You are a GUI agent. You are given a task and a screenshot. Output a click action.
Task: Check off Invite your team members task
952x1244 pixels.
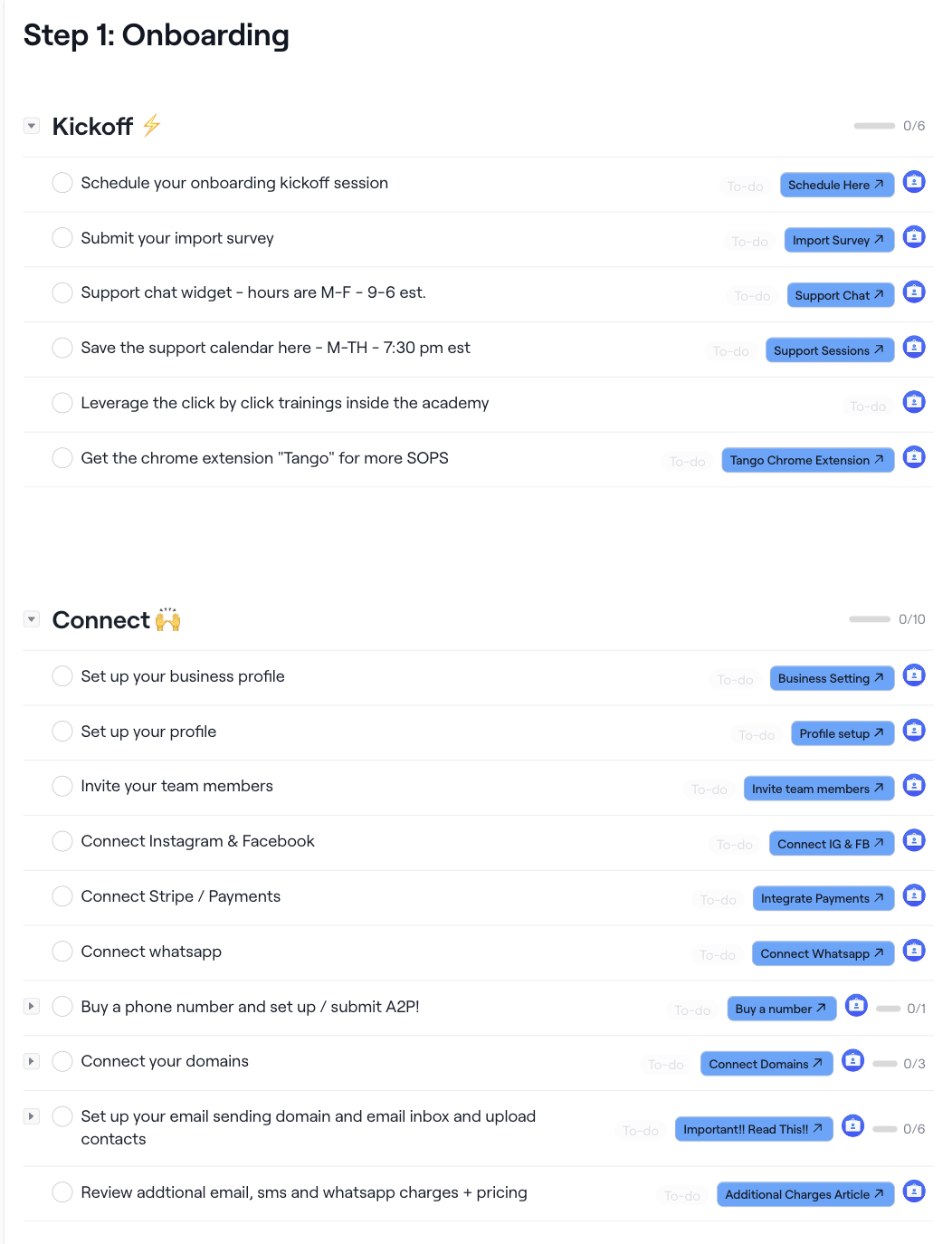coord(62,786)
